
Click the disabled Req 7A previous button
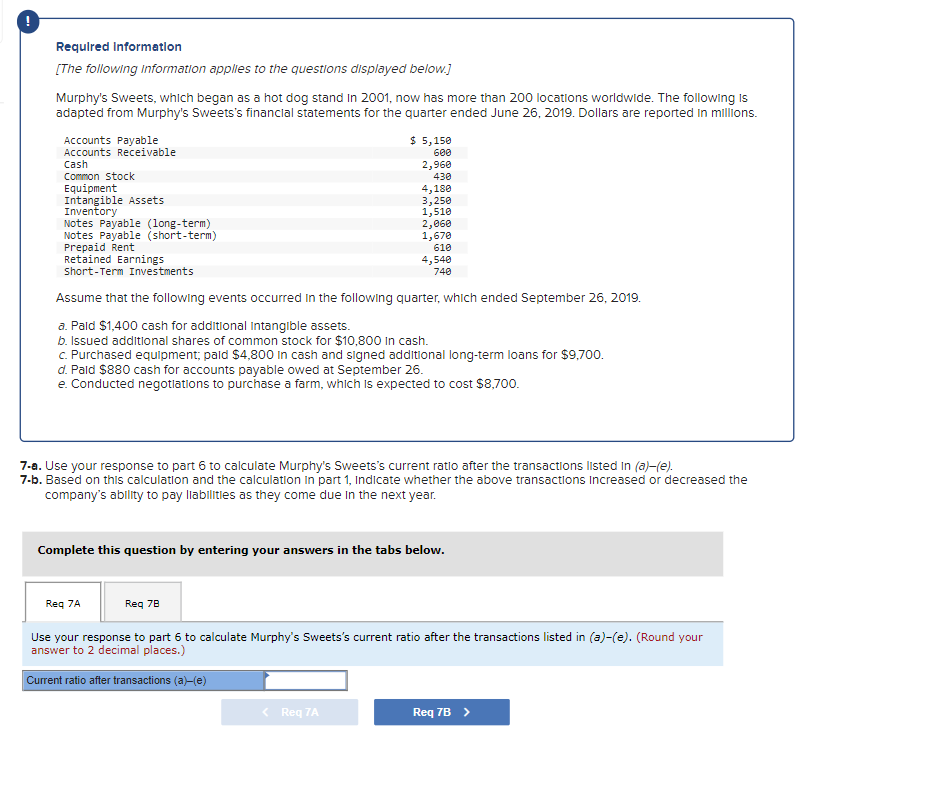tap(290, 712)
